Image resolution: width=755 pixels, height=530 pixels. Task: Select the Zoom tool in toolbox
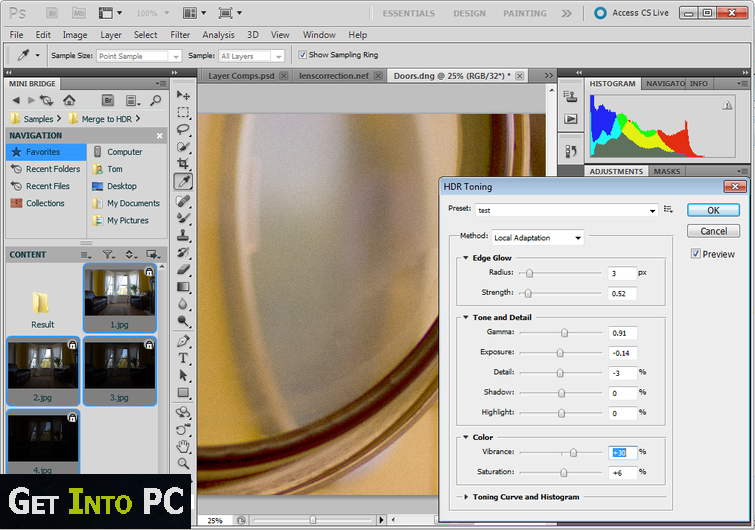184,463
